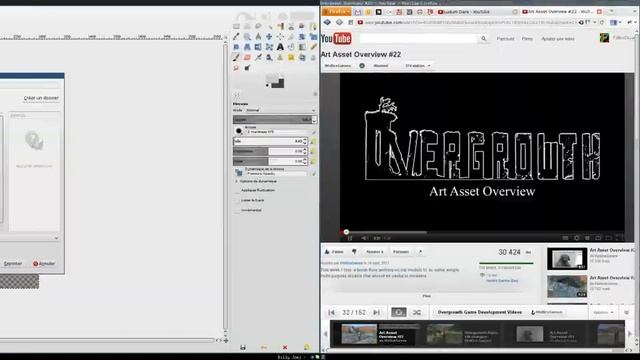Image resolution: width=640 pixels, height=360 pixels.
Task: Select the Rectangle Select tool in GIMP toolbox
Action: 236,26
